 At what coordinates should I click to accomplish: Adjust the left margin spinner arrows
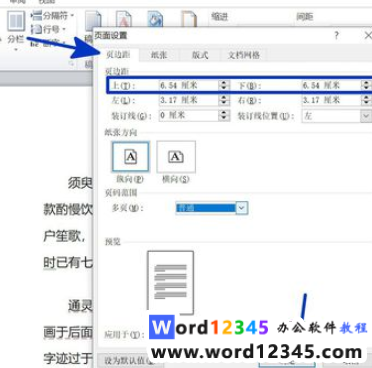(224, 100)
